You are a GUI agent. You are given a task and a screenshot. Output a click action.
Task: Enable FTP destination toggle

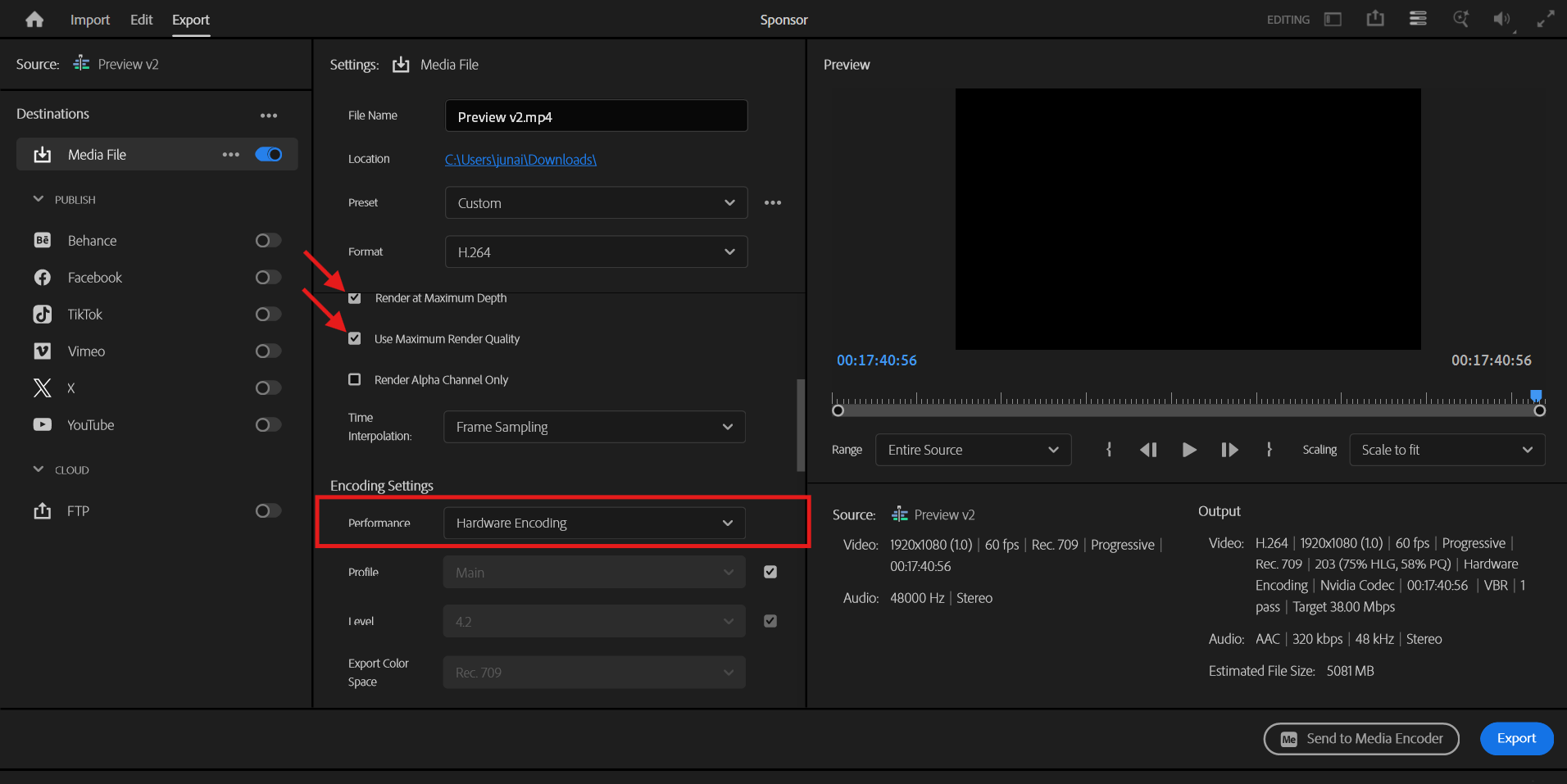(x=268, y=510)
